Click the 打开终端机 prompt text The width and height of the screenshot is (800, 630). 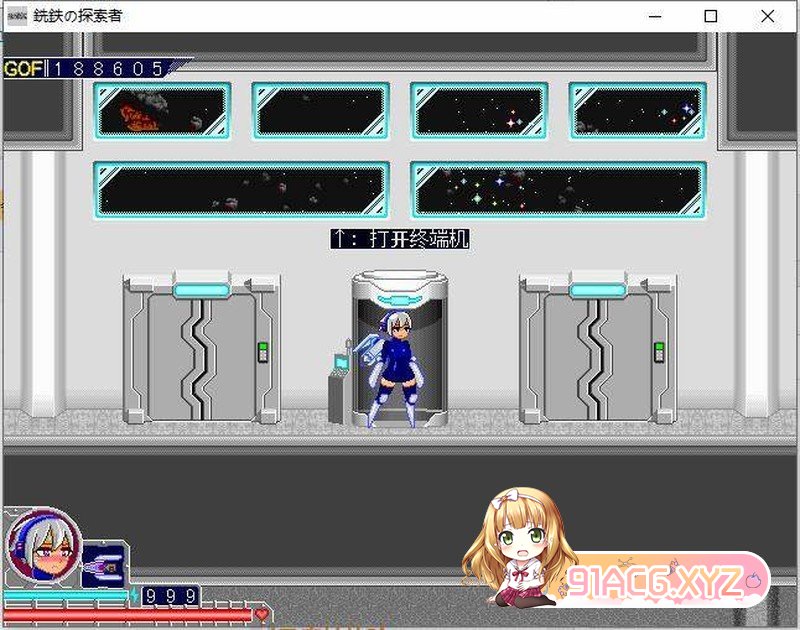coord(400,239)
